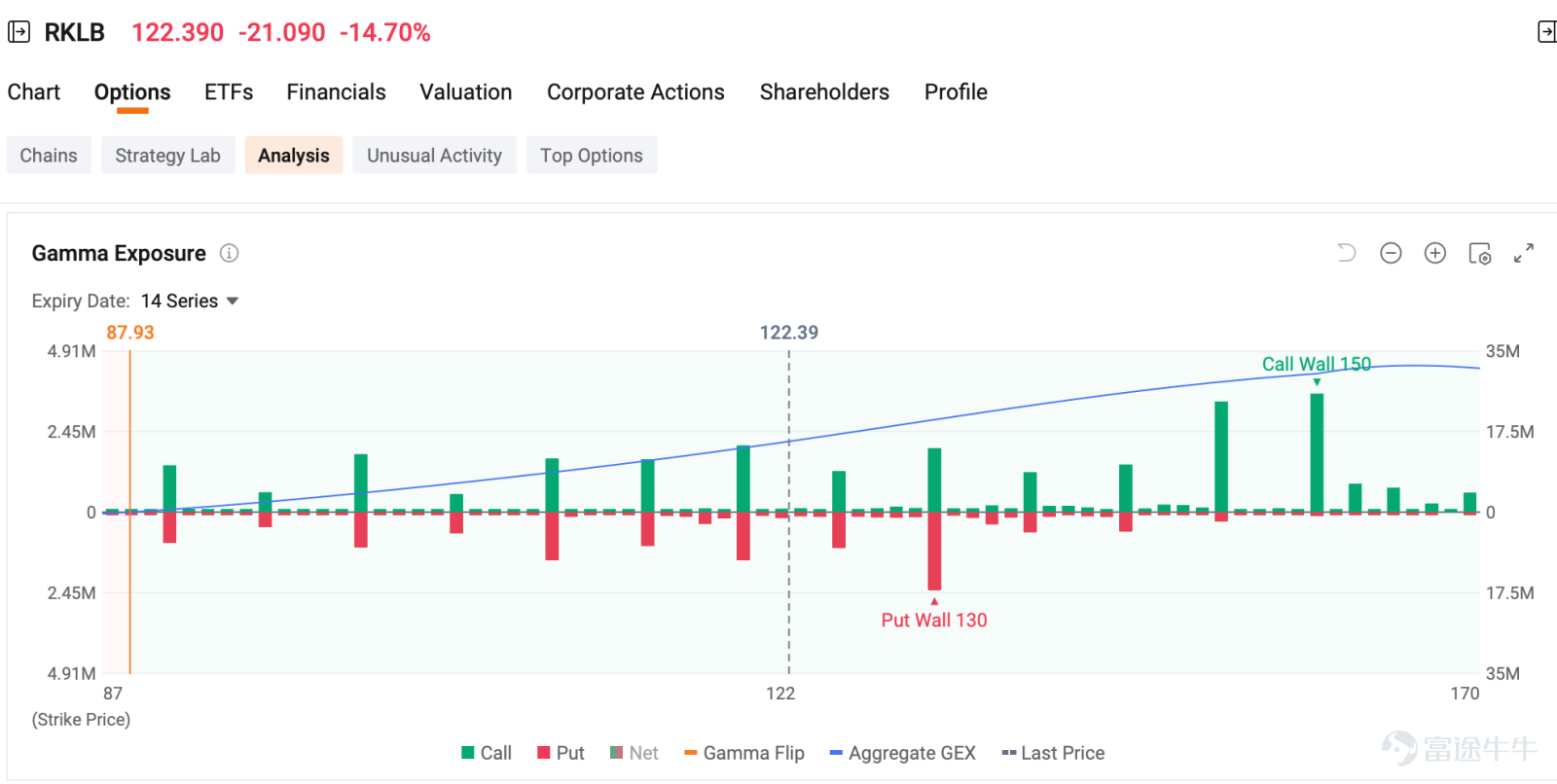This screenshot has height=784, width=1557.
Task: Click the red put bar at strike 130
Action: tap(934, 551)
